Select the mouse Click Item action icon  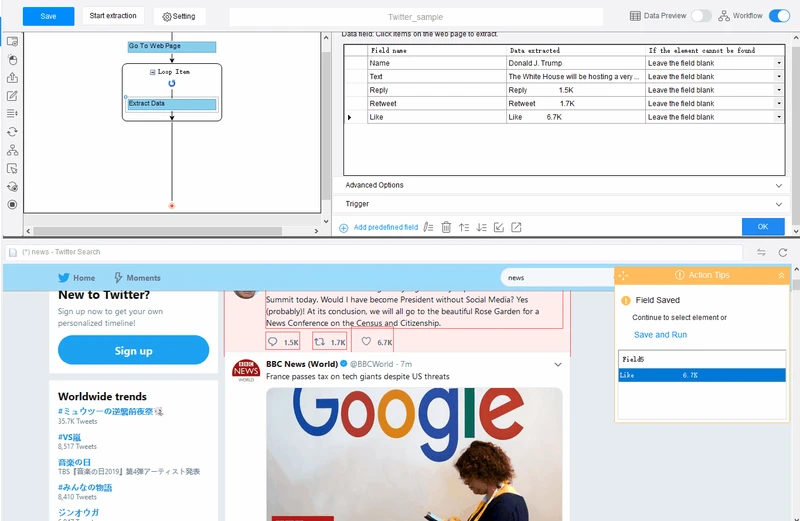12,60
